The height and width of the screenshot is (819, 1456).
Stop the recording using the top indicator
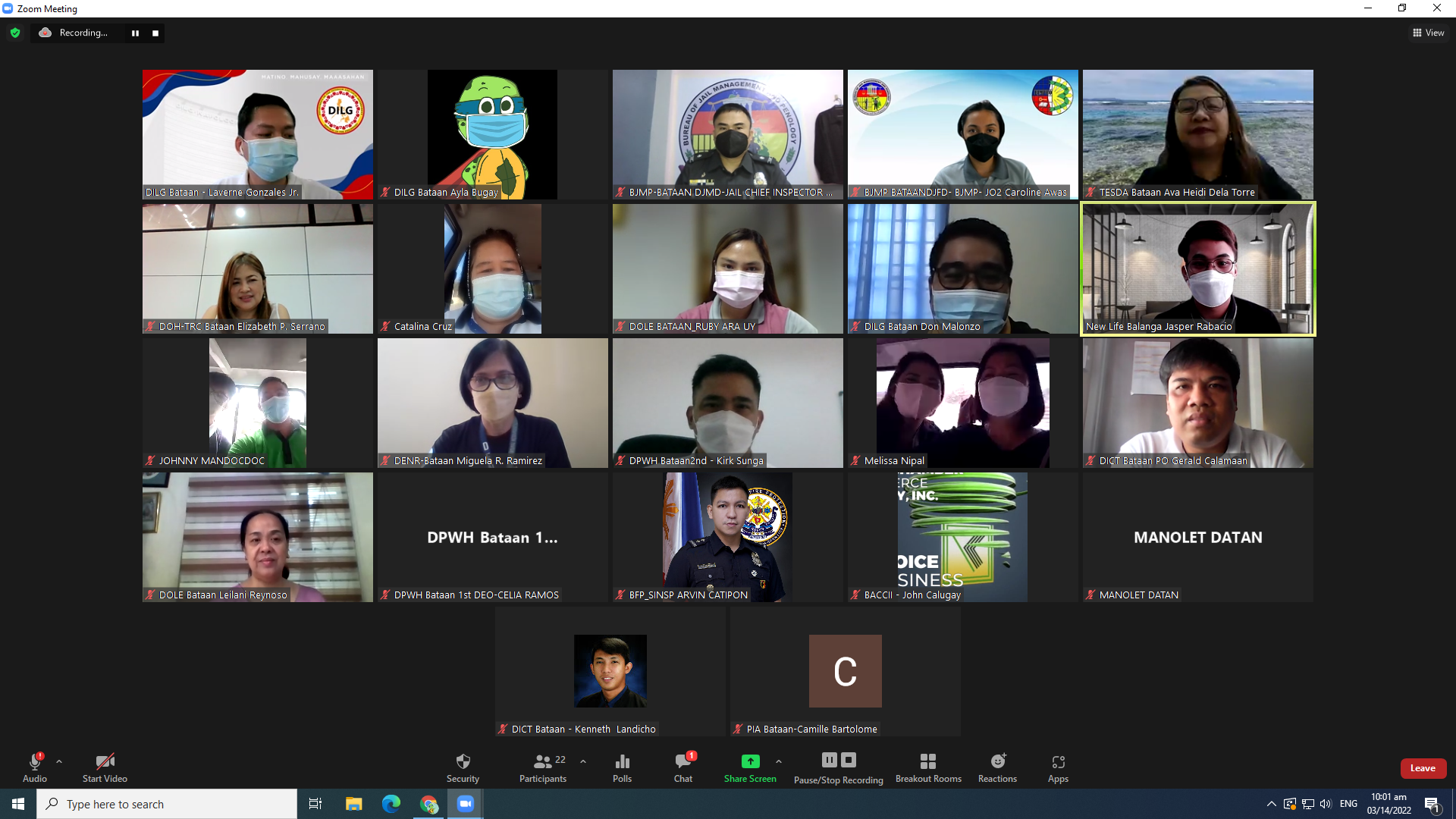[x=155, y=33]
